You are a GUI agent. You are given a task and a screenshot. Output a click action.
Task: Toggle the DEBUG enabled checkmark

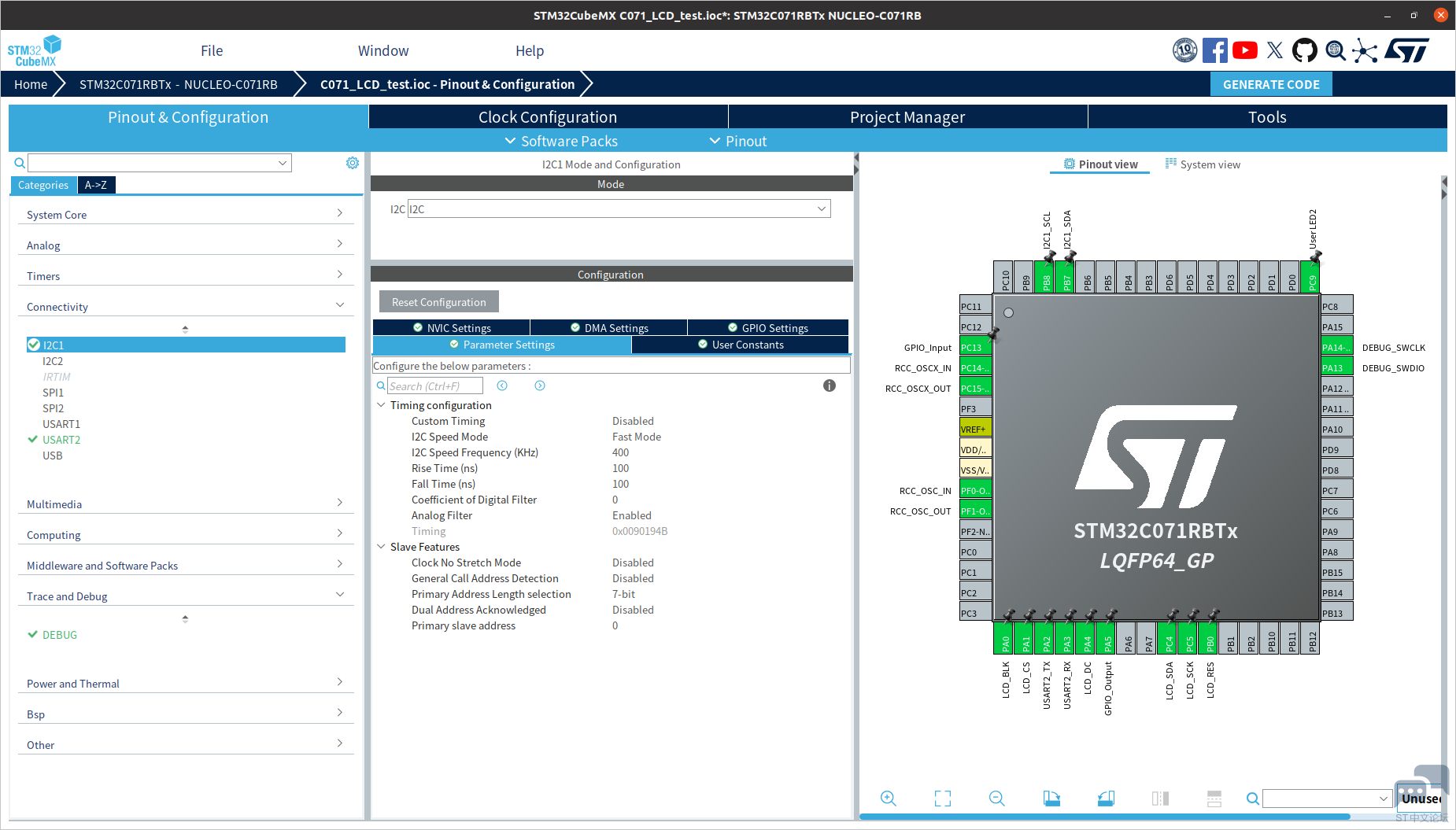33,634
